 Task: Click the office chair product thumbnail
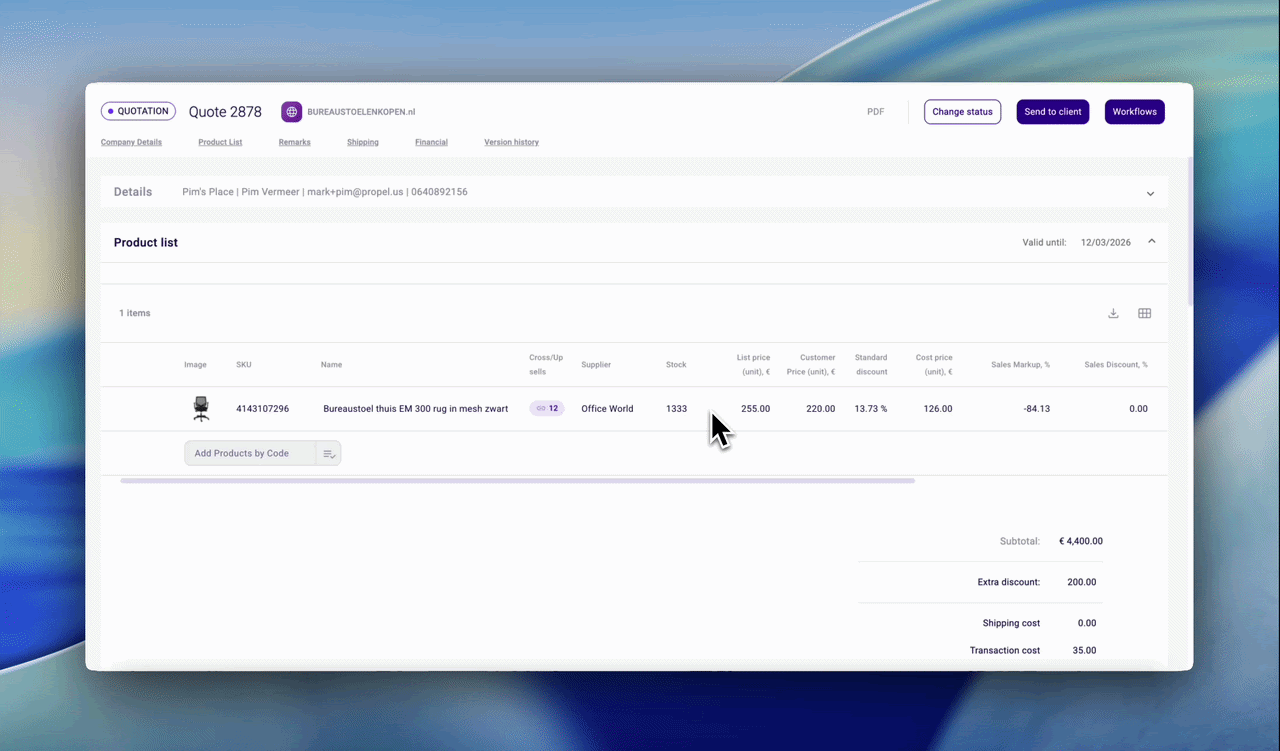(x=201, y=408)
